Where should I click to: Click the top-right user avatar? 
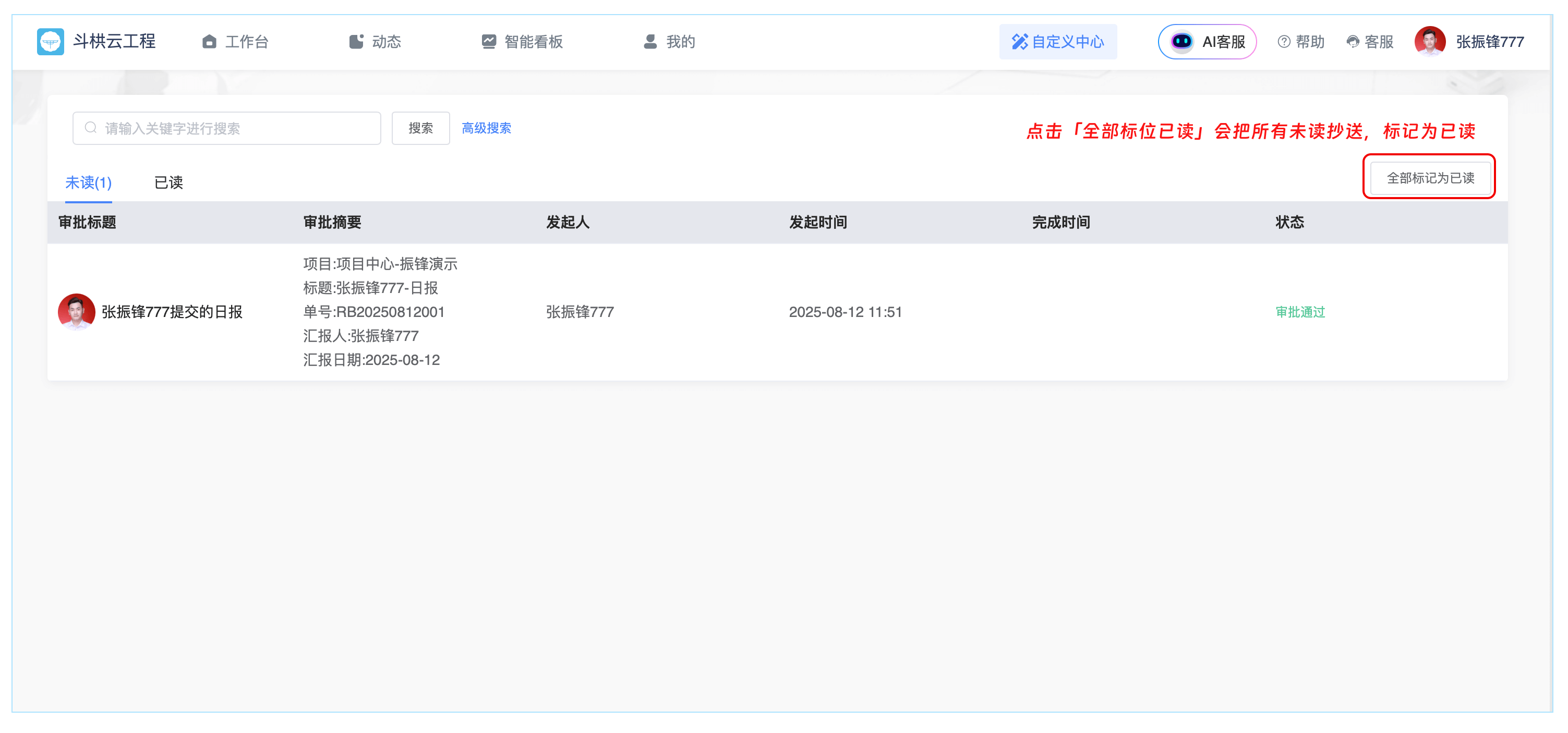pos(1430,41)
